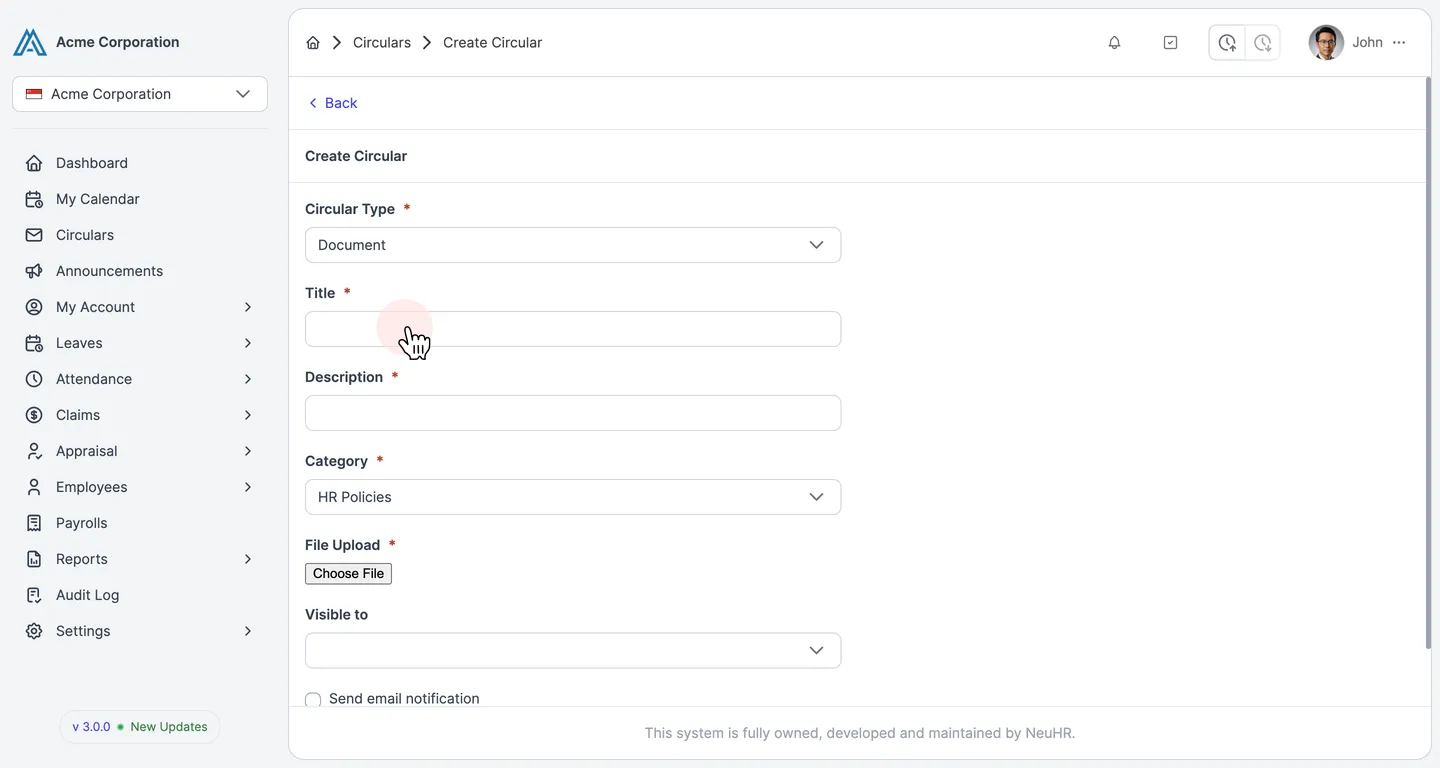Click the clock-in icon button
This screenshot has width=1440, height=768.
point(1227,43)
